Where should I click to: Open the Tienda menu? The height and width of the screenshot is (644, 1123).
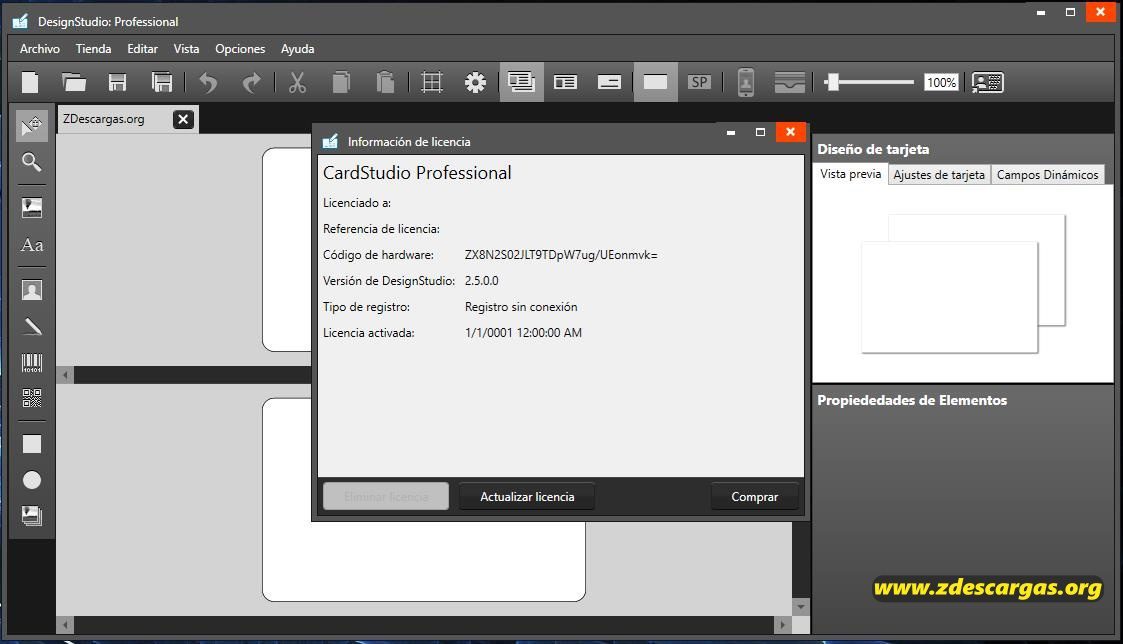point(93,49)
